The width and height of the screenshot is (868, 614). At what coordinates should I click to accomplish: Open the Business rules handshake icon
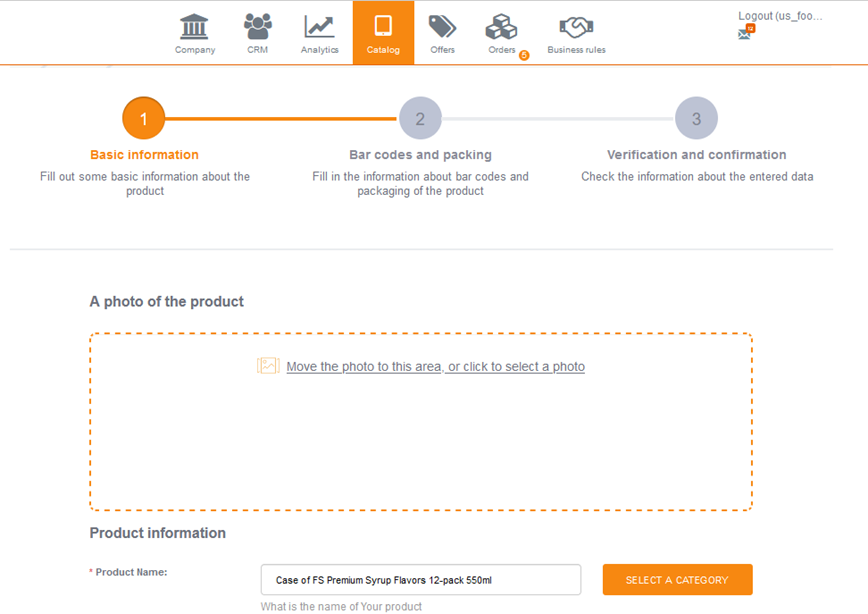coord(576,27)
